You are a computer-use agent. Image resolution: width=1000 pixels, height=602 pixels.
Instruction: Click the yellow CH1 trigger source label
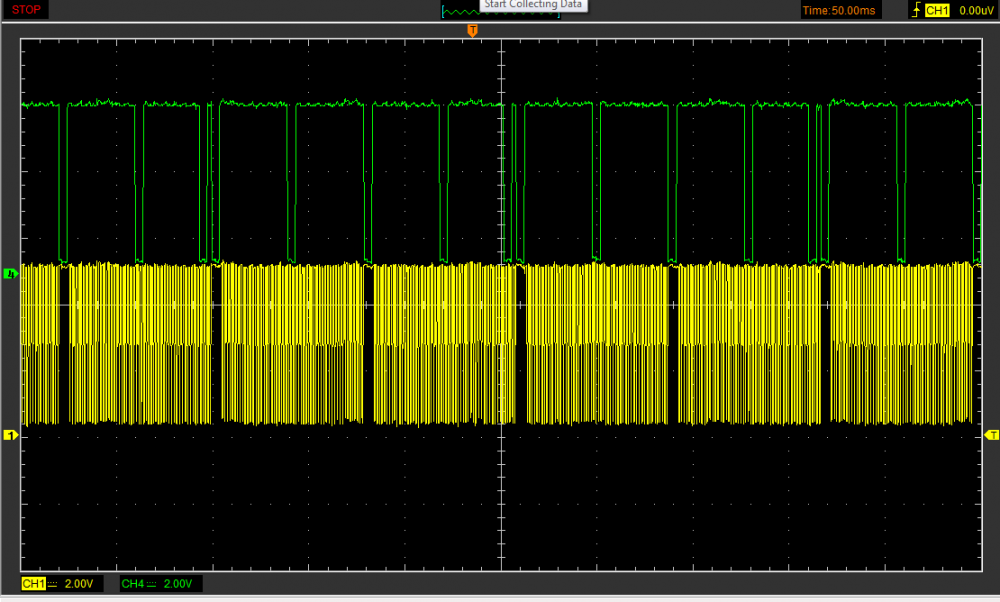tap(937, 10)
